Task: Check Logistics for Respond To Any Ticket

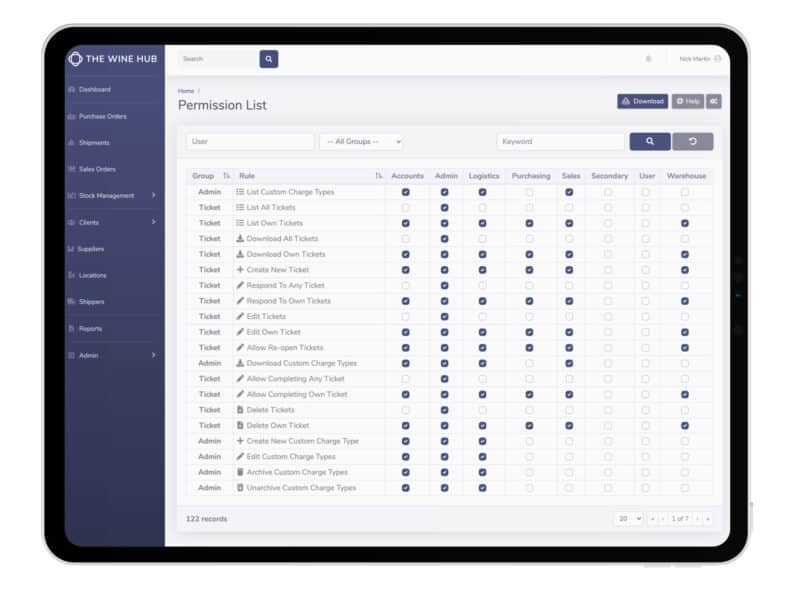Action: pyautogui.click(x=483, y=286)
